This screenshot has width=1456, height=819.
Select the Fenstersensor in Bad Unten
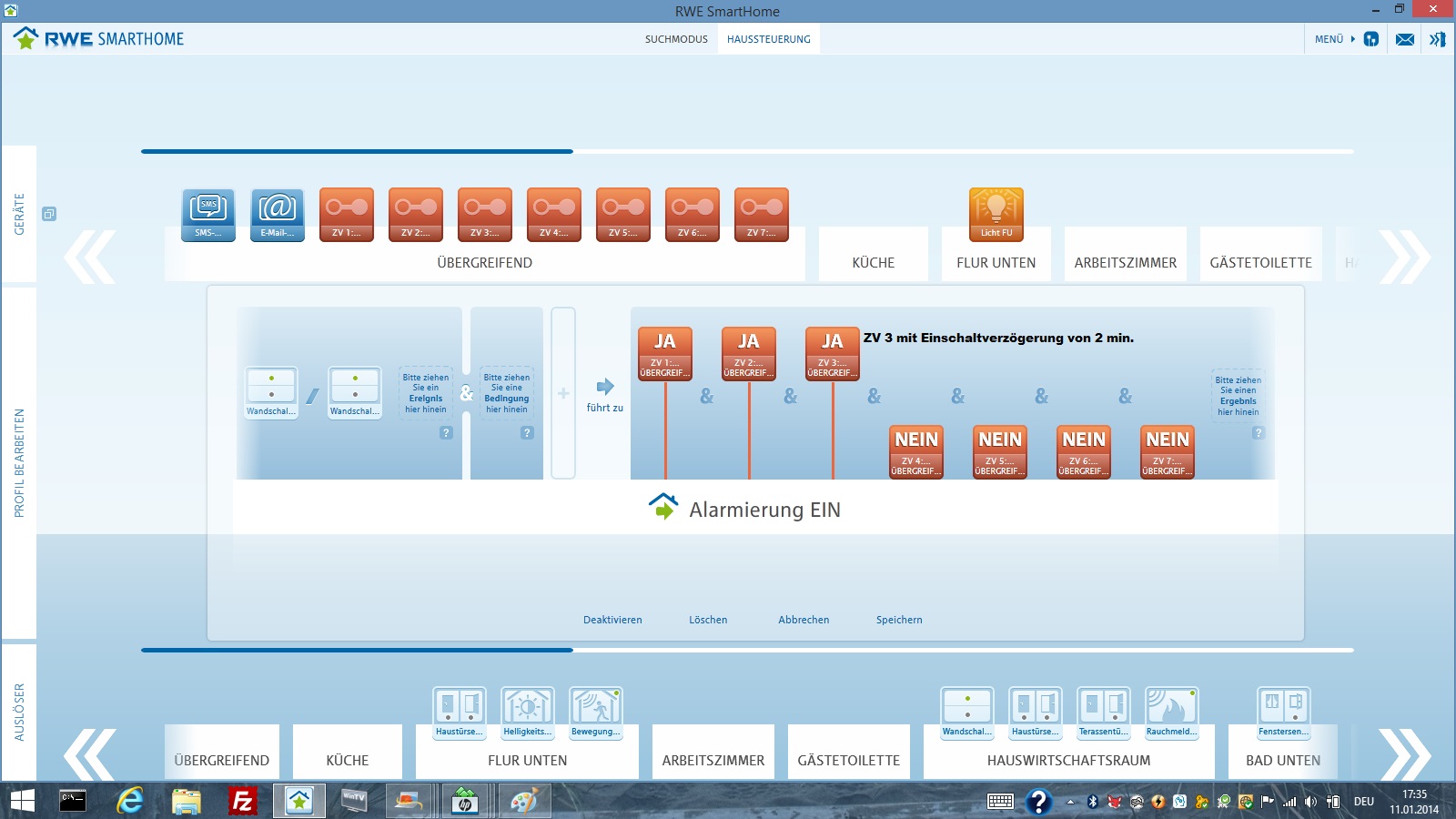pyautogui.click(x=1284, y=713)
